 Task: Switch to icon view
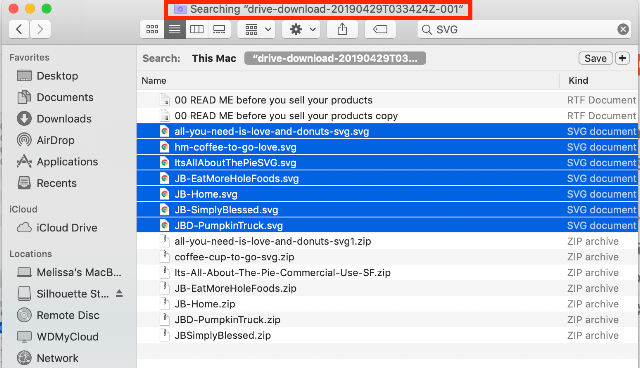click(x=152, y=29)
